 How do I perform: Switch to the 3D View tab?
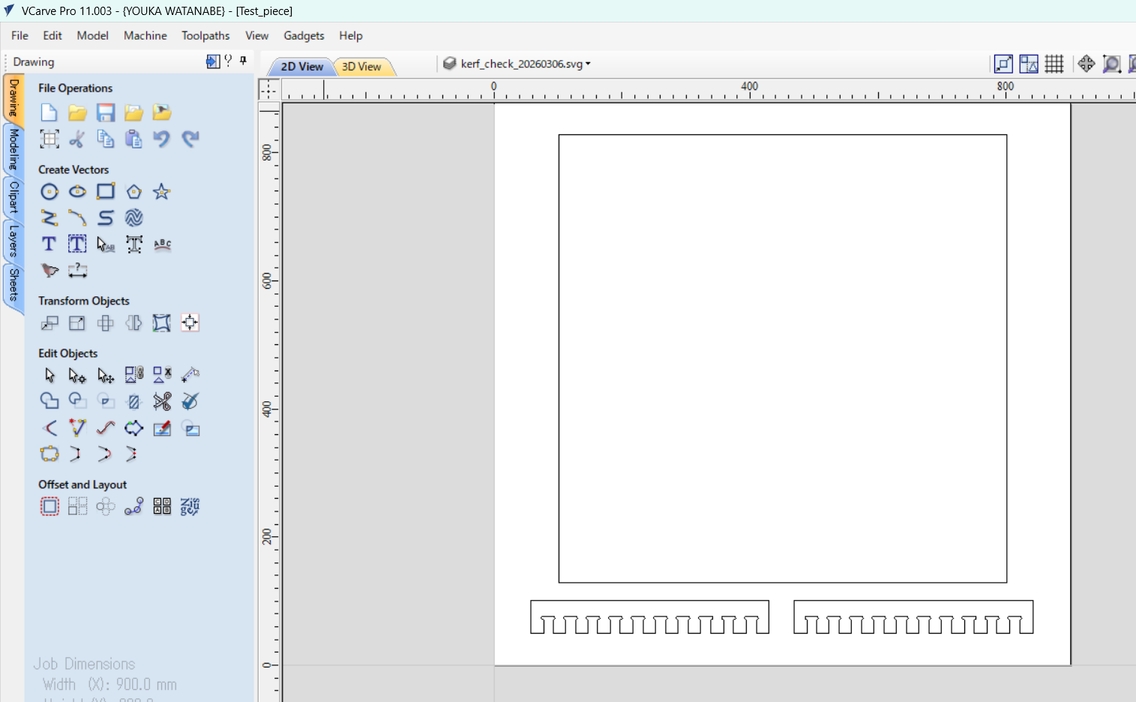362,67
